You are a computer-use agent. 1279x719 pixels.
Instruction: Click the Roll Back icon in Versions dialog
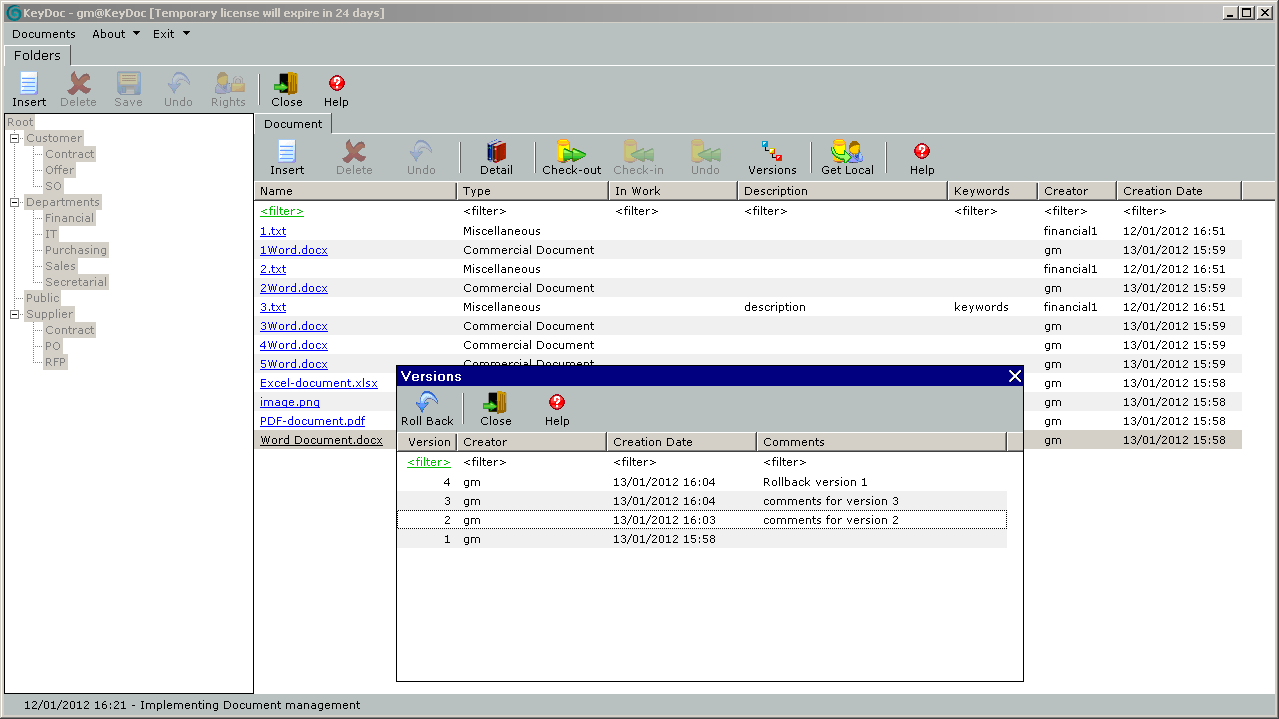tap(427, 403)
